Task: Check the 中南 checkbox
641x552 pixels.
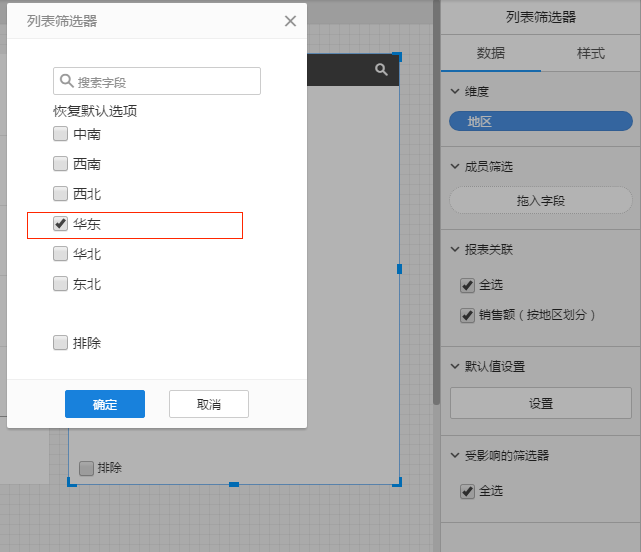Action: 61,134
